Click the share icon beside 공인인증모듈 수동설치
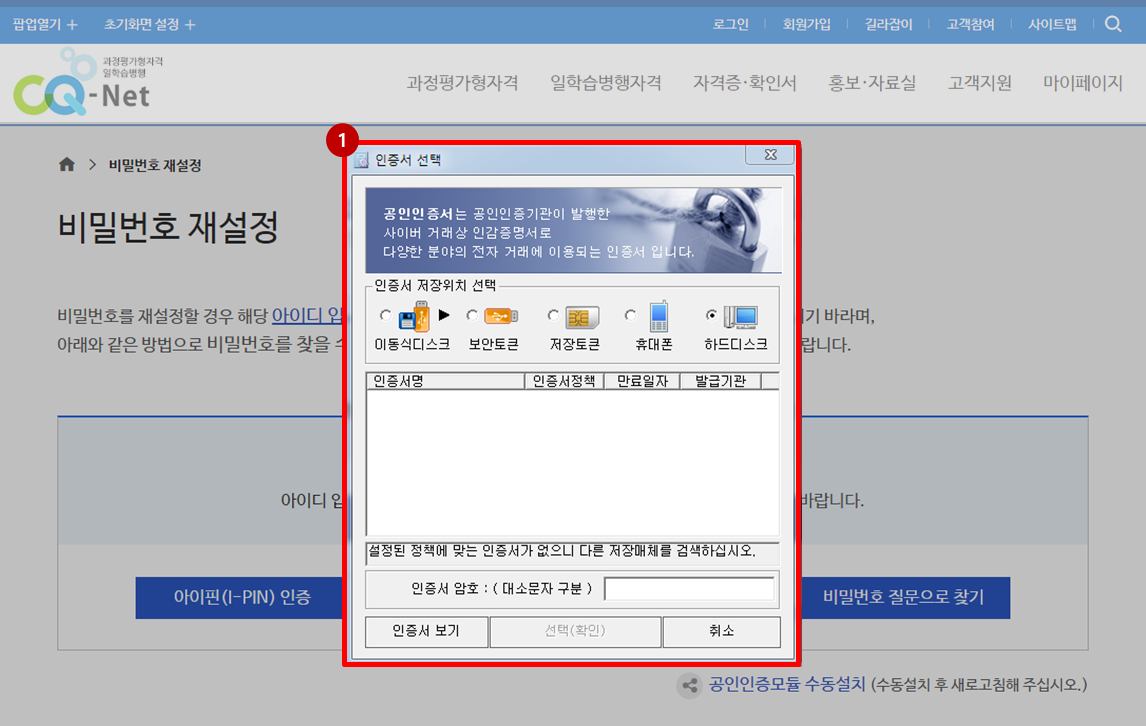This screenshot has height=726, width=1146. 688,685
